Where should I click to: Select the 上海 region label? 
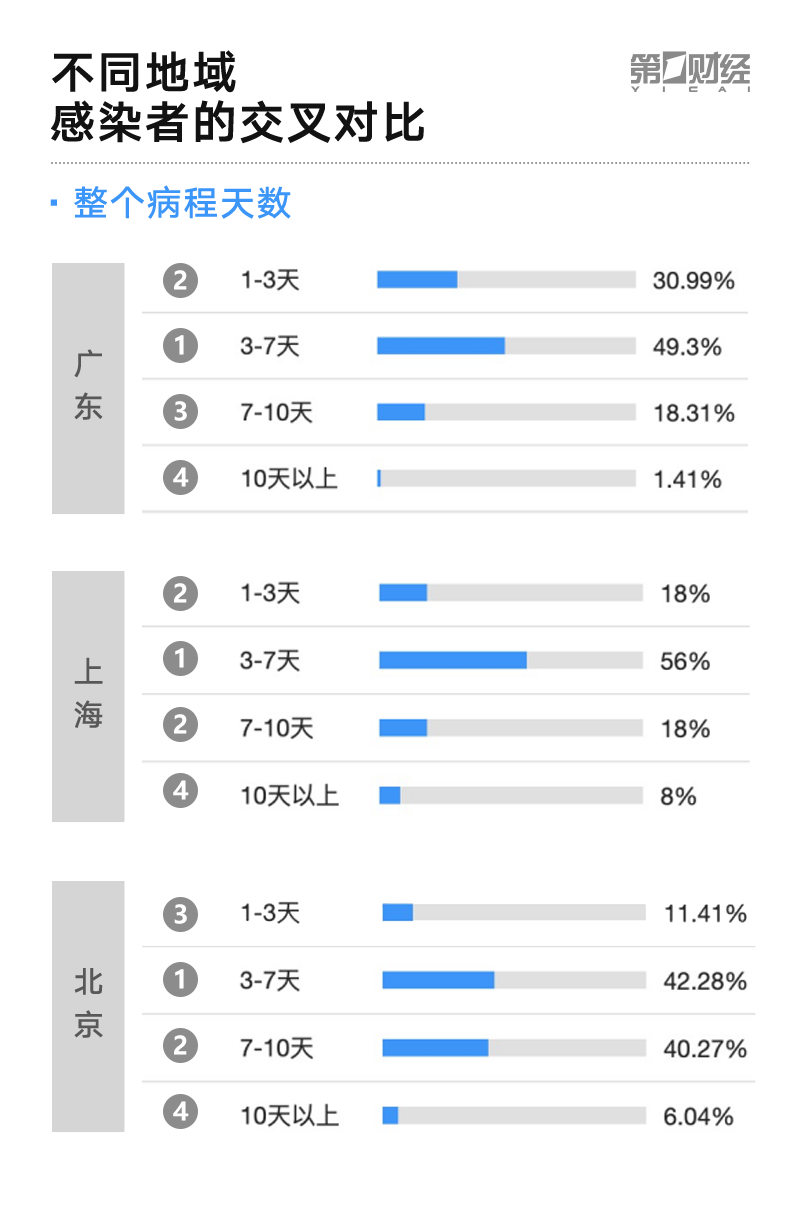(x=88, y=696)
